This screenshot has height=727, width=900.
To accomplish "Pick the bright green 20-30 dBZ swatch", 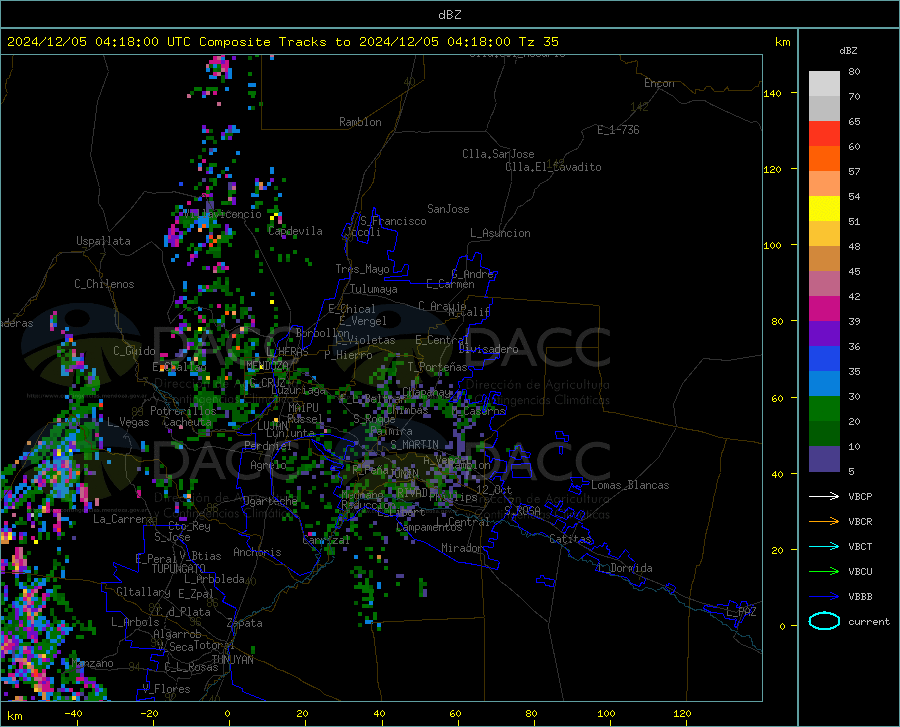I will 824,409.
